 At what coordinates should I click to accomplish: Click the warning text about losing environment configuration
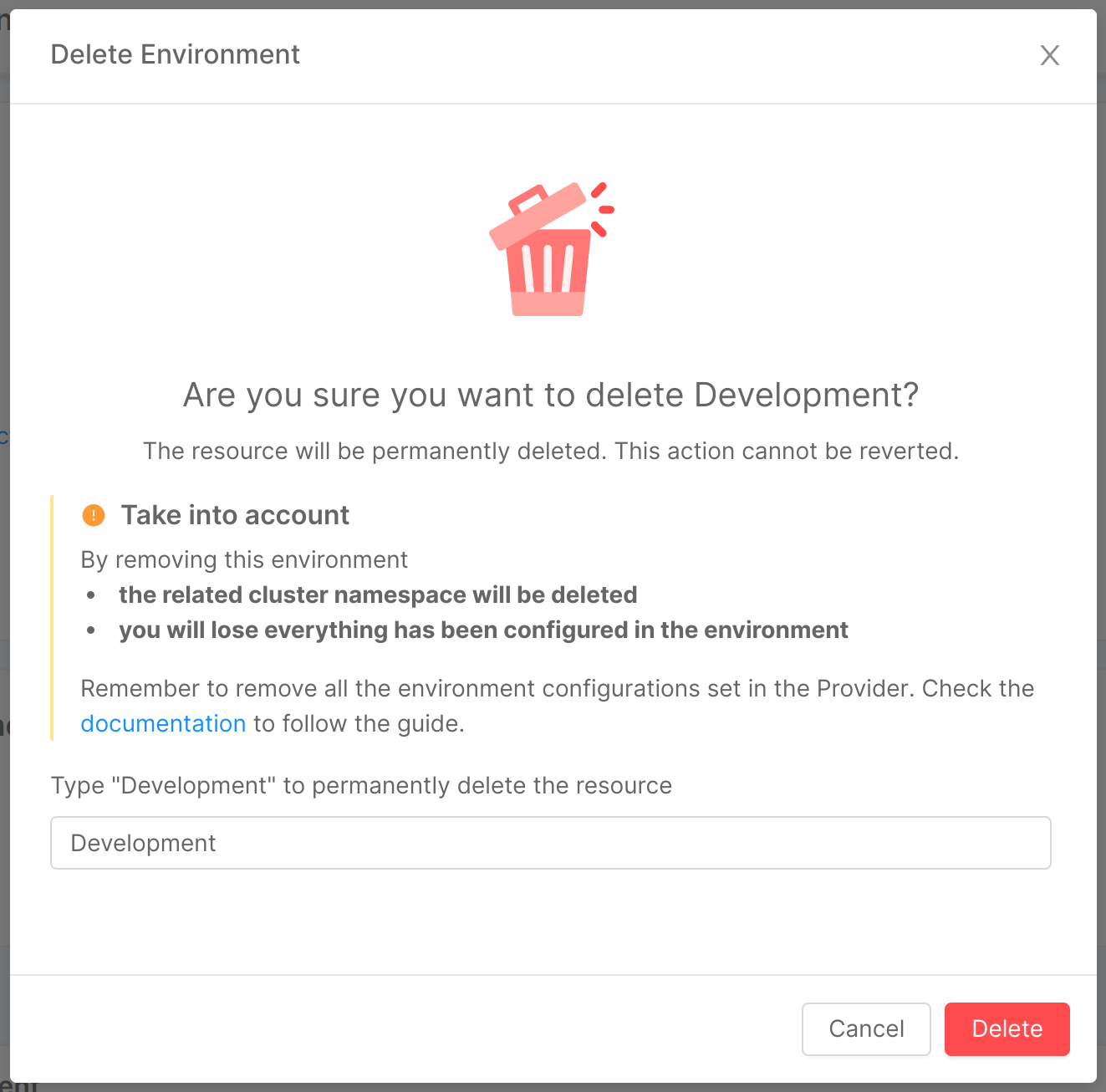(x=483, y=630)
